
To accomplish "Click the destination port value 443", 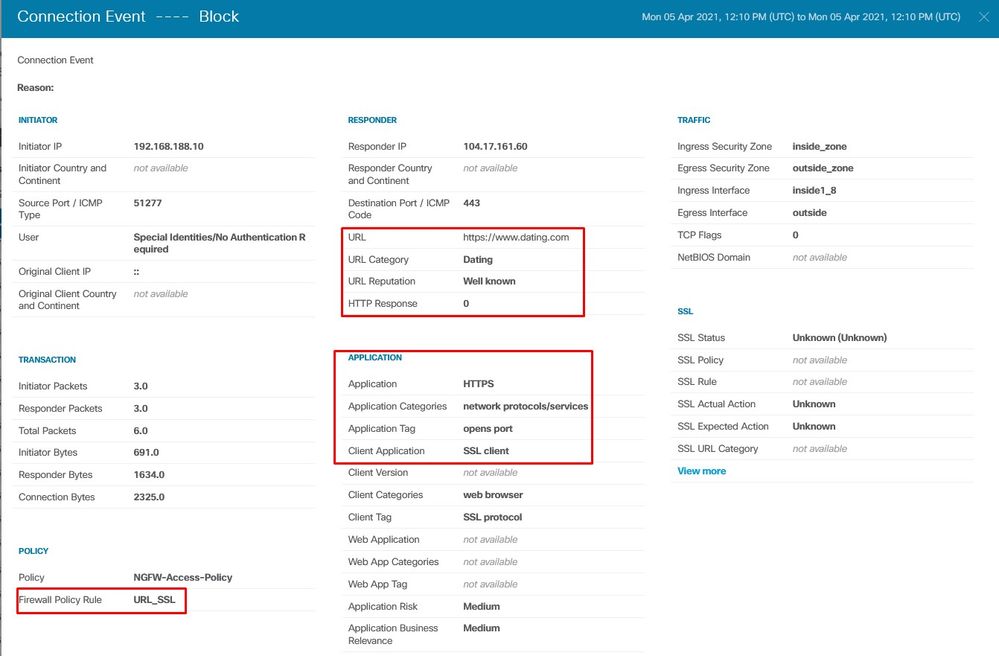I will [471, 203].
